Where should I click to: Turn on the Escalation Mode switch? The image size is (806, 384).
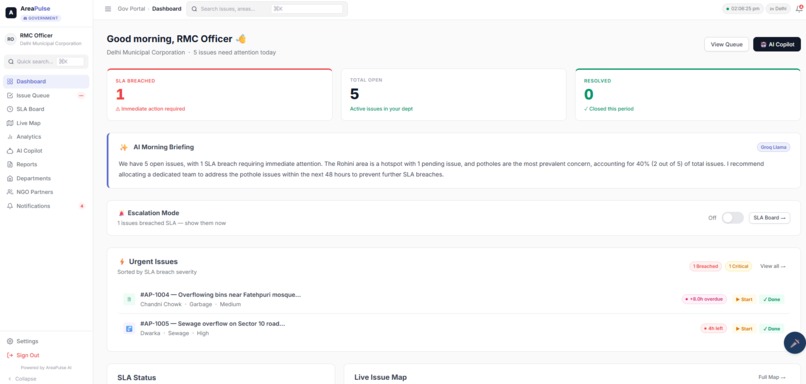pyautogui.click(x=732, y=218)
